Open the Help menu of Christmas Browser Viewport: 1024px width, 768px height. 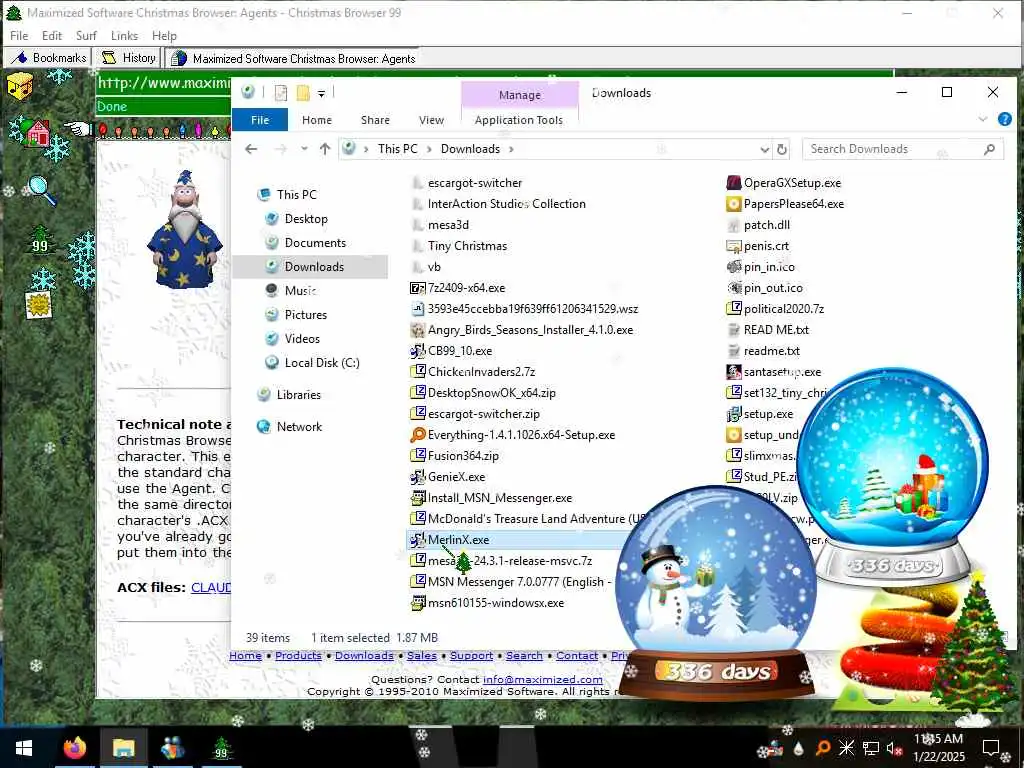[x=165, y=36]
